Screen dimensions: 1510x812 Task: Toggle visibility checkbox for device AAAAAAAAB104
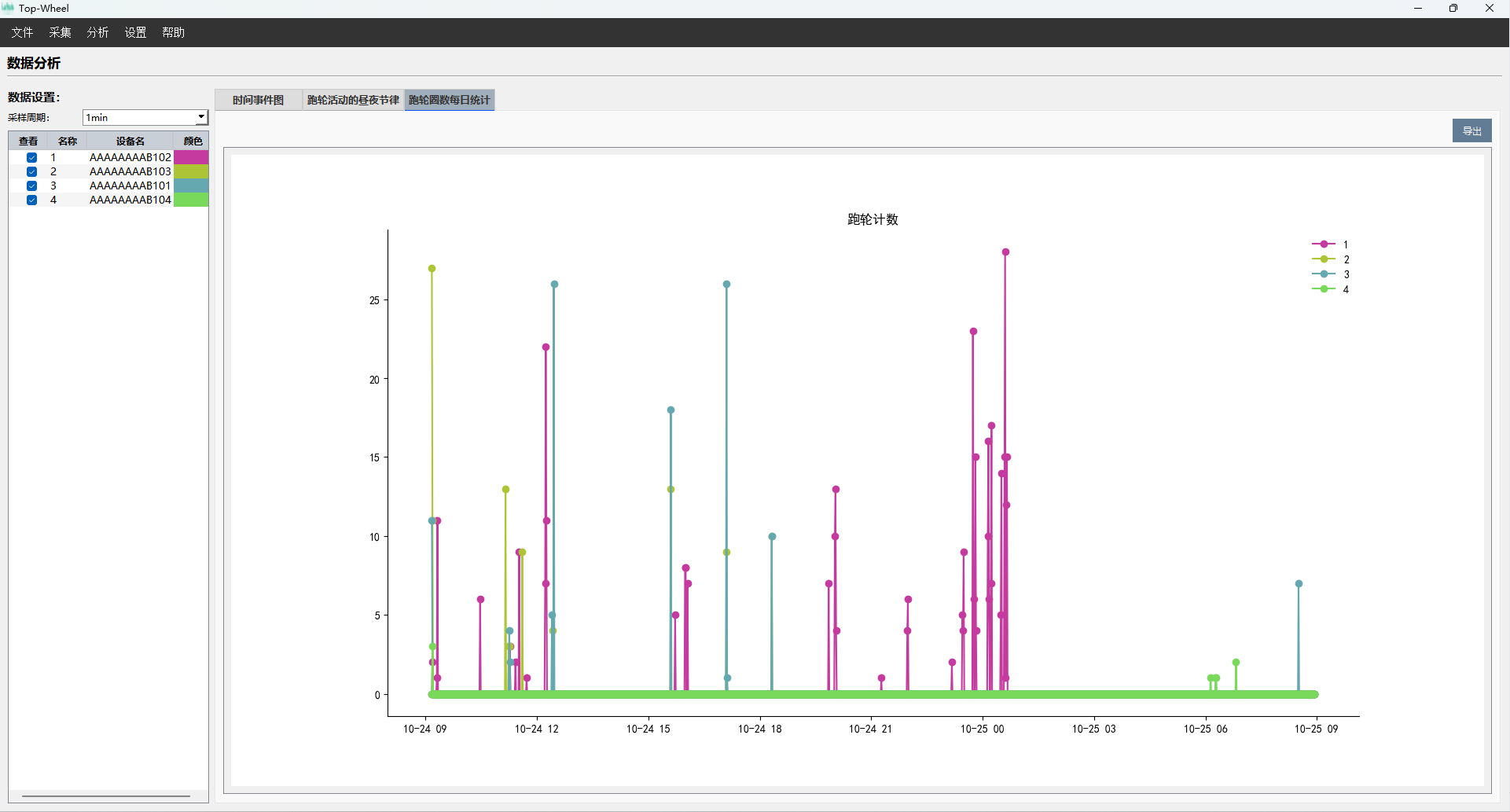click(31, 200)
